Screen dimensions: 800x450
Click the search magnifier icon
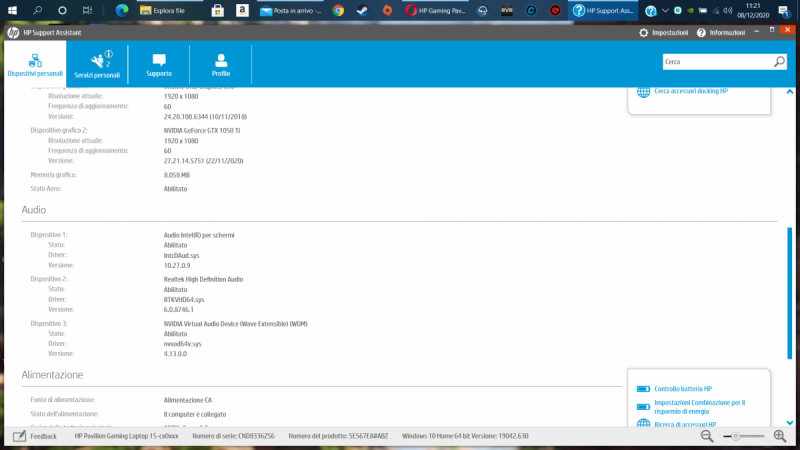click(x=779, y=62)
